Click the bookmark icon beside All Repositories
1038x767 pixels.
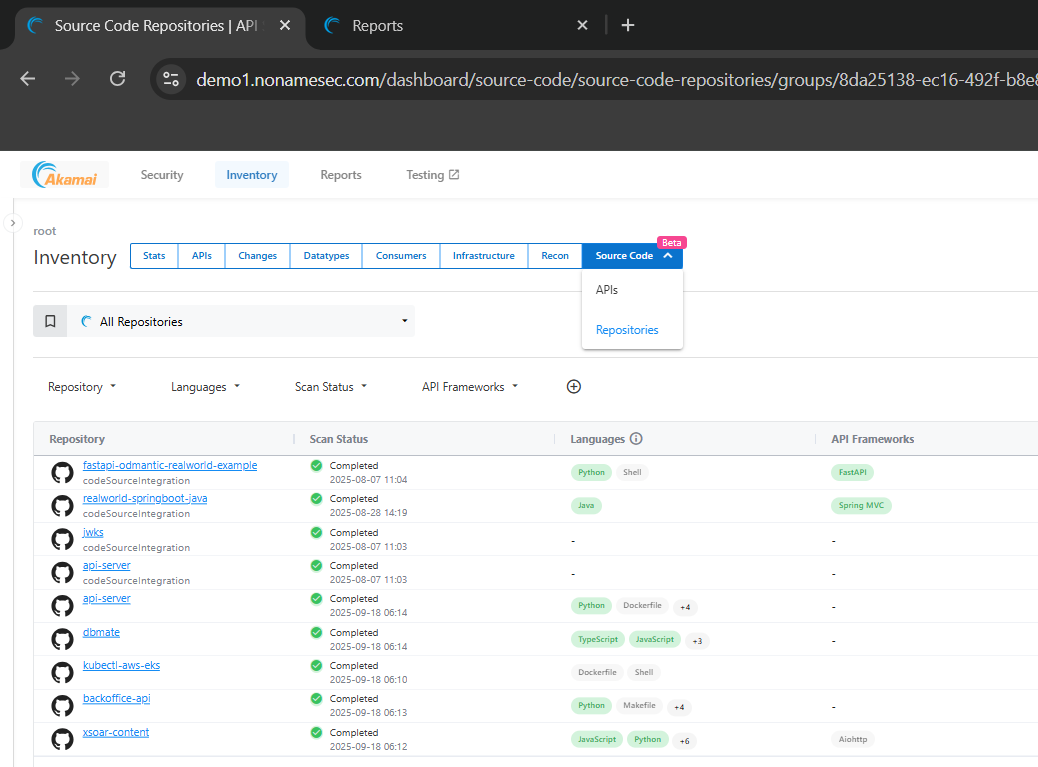pyautogui.click(x=50, y=322)
